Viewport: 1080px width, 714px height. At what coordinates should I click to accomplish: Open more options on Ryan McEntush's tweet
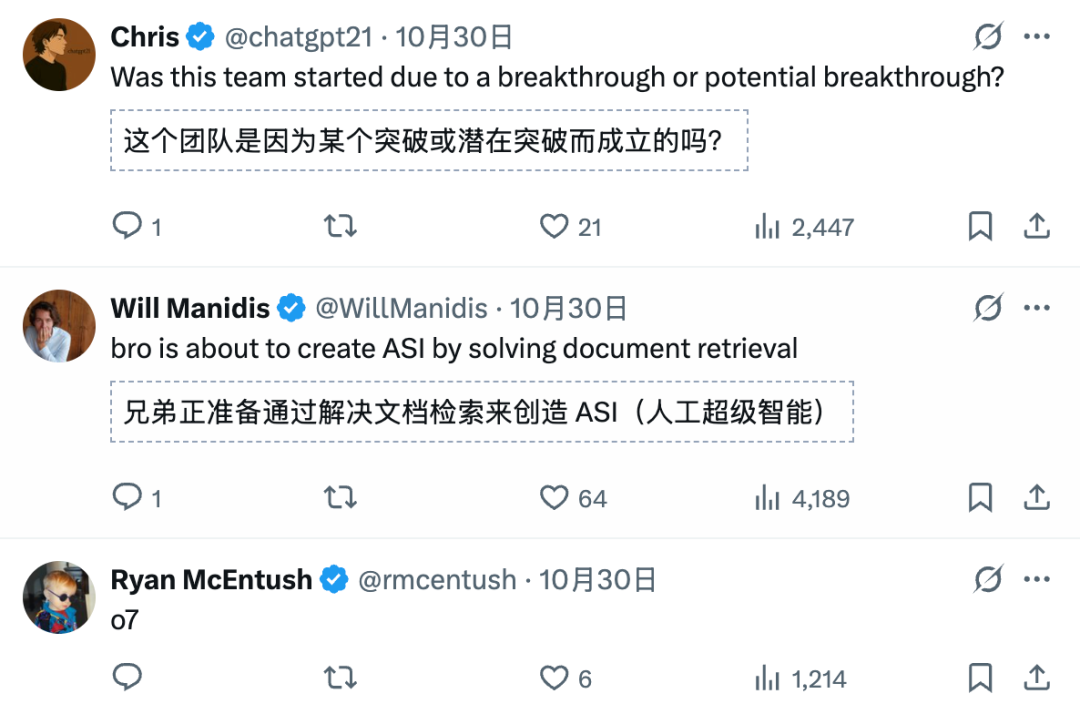pyautogui.click(x=1037, y=579)
